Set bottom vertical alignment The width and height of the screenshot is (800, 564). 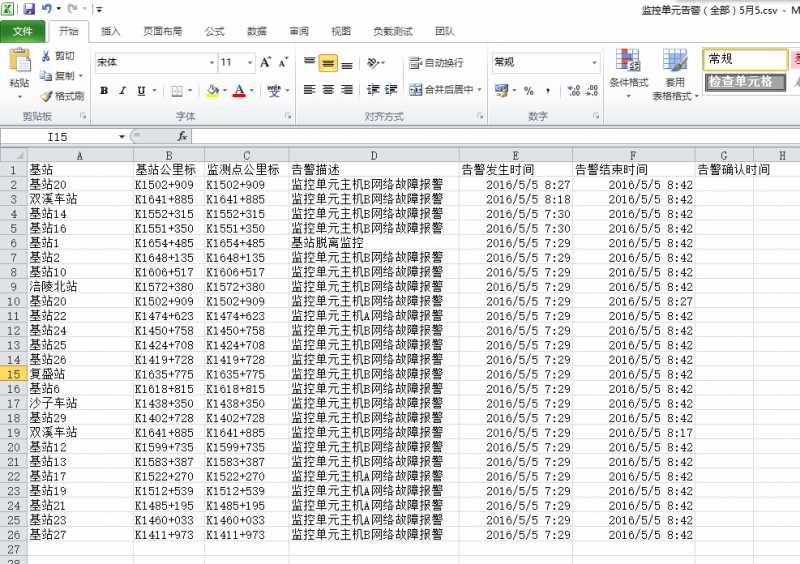coord(347,63)
